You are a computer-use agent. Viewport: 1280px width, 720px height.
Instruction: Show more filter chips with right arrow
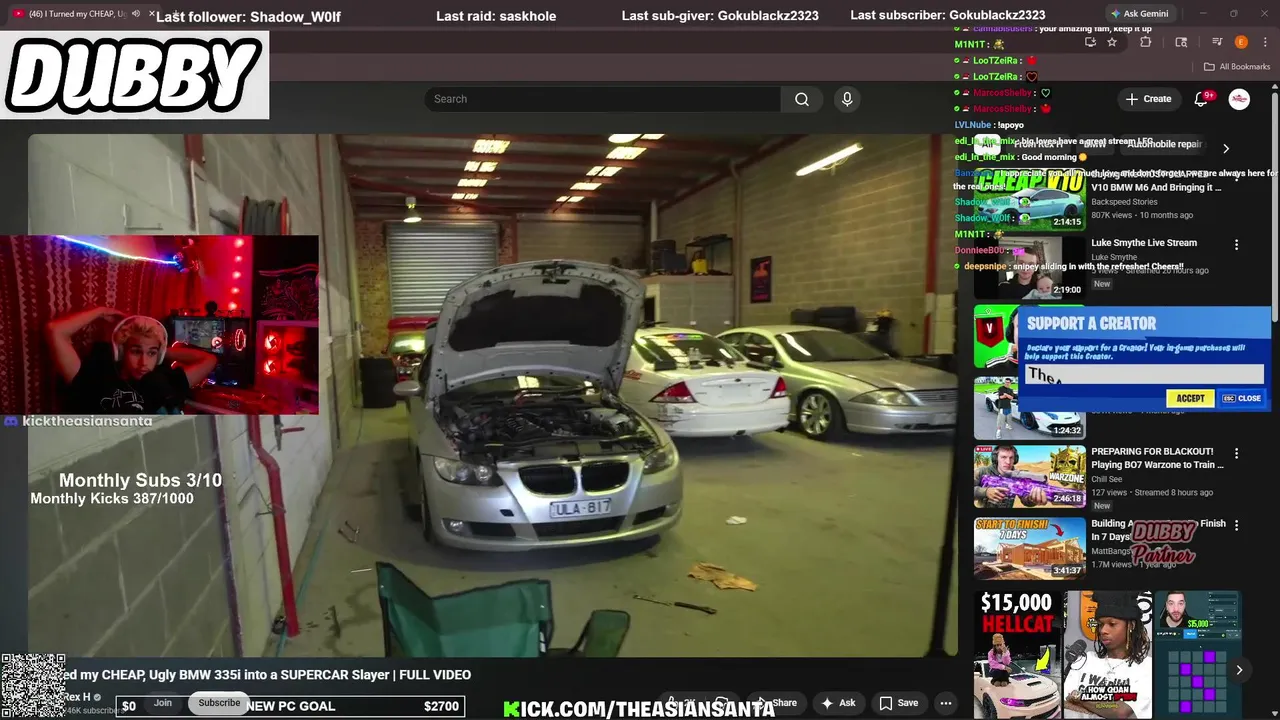click(x=1226, y=148)
